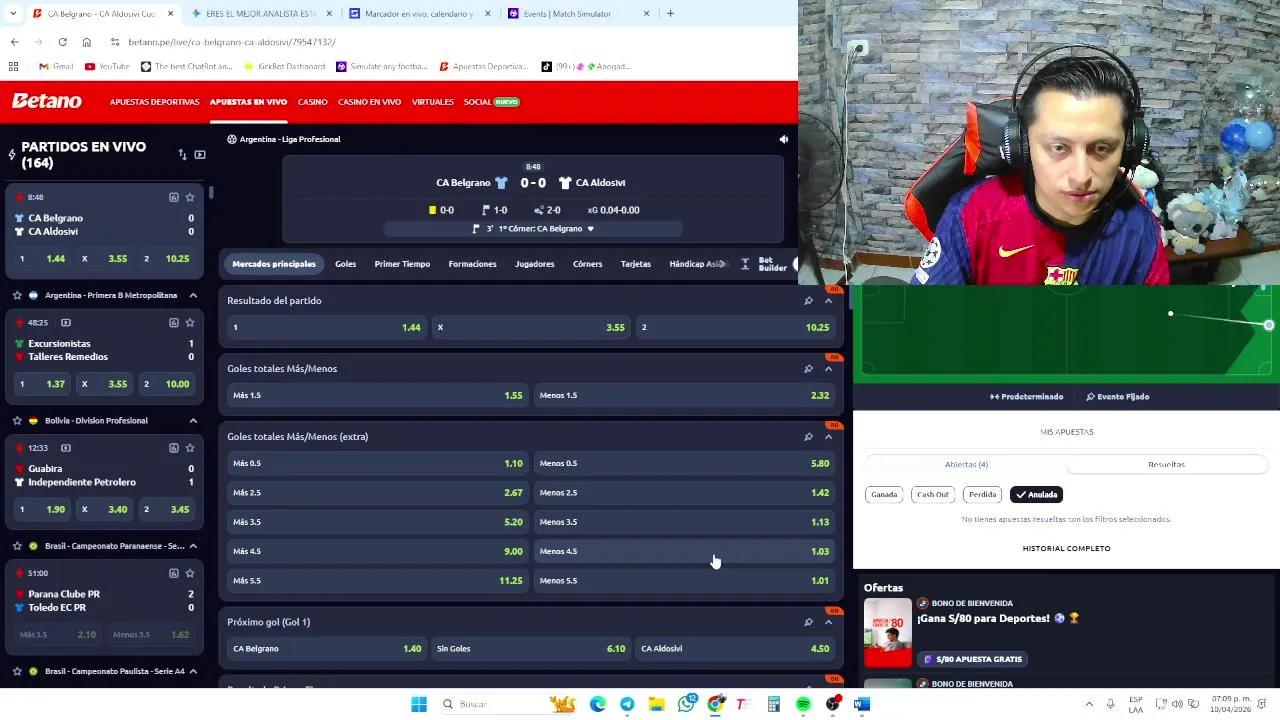This screenshot has height=720, width=1280.
Task: Star Brasil Campeonato Paranaense league
Action: point(17,546)
